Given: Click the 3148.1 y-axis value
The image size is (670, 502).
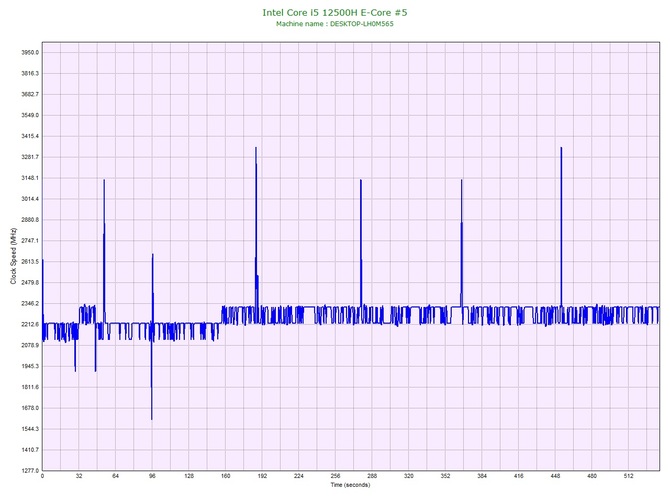Looking at the screenshot, I should [x=30, y=178].
